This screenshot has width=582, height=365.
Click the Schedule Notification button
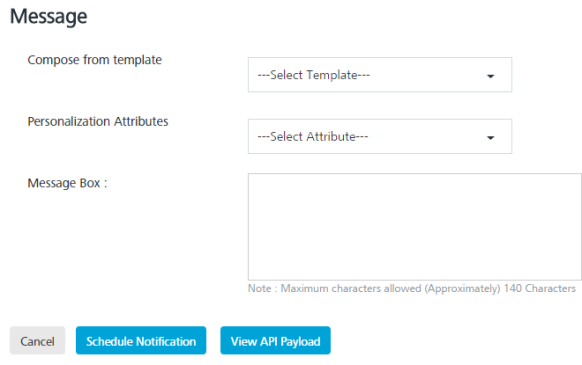141,340
